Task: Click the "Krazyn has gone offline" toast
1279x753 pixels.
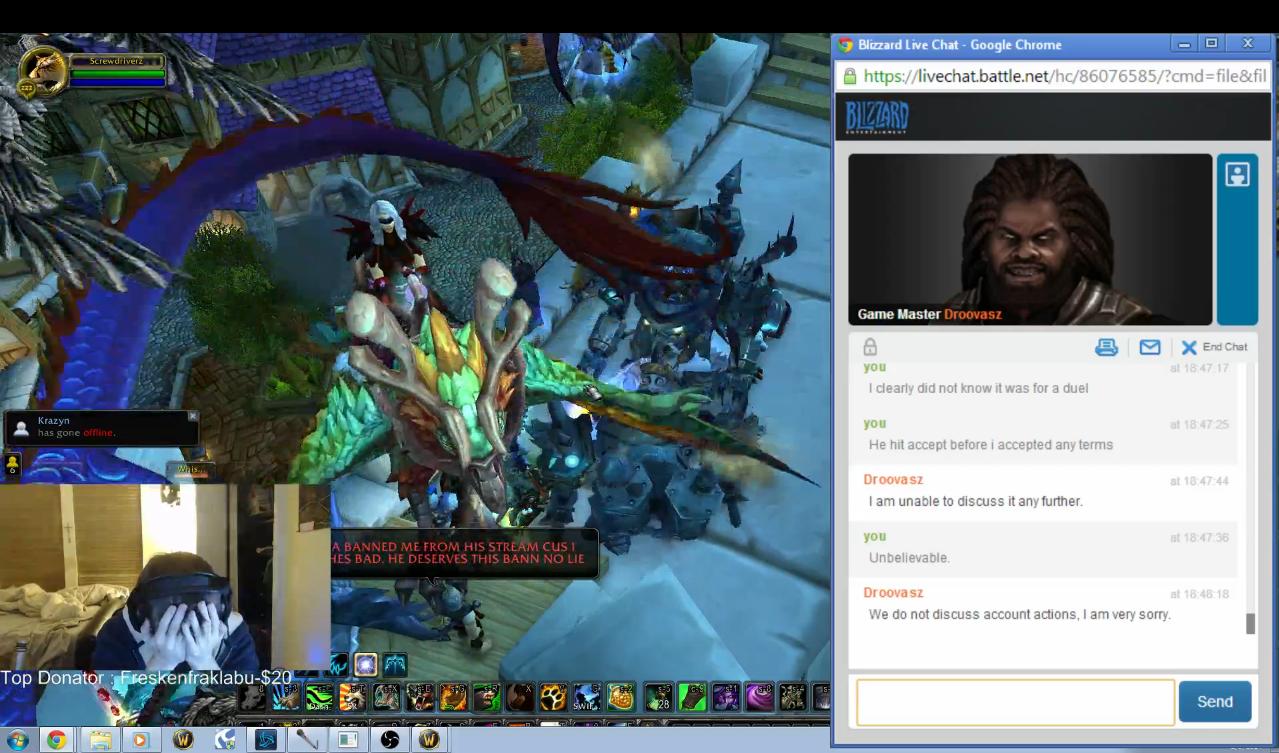Action: (102, 427)
